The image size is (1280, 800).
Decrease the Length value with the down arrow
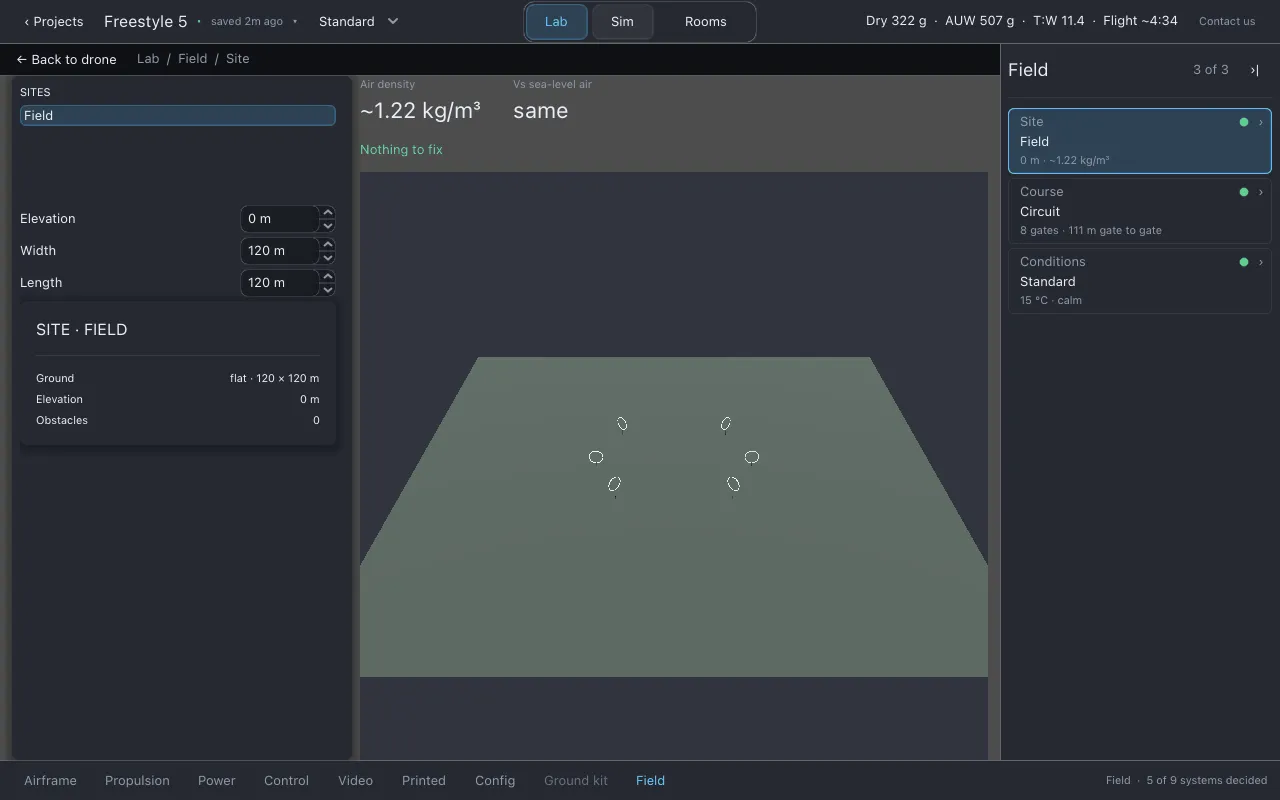pyautogui.click(x=328, y=290)
